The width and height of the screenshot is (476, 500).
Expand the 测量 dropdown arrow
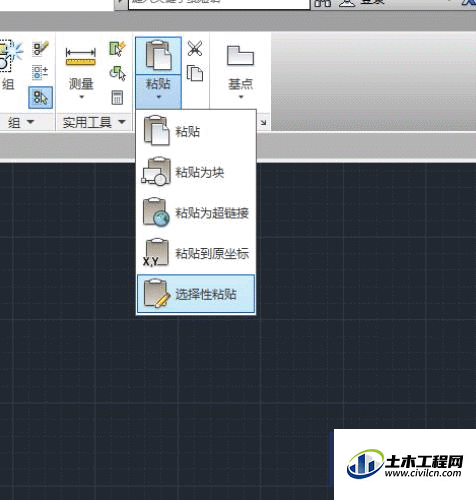pos(81,97)
